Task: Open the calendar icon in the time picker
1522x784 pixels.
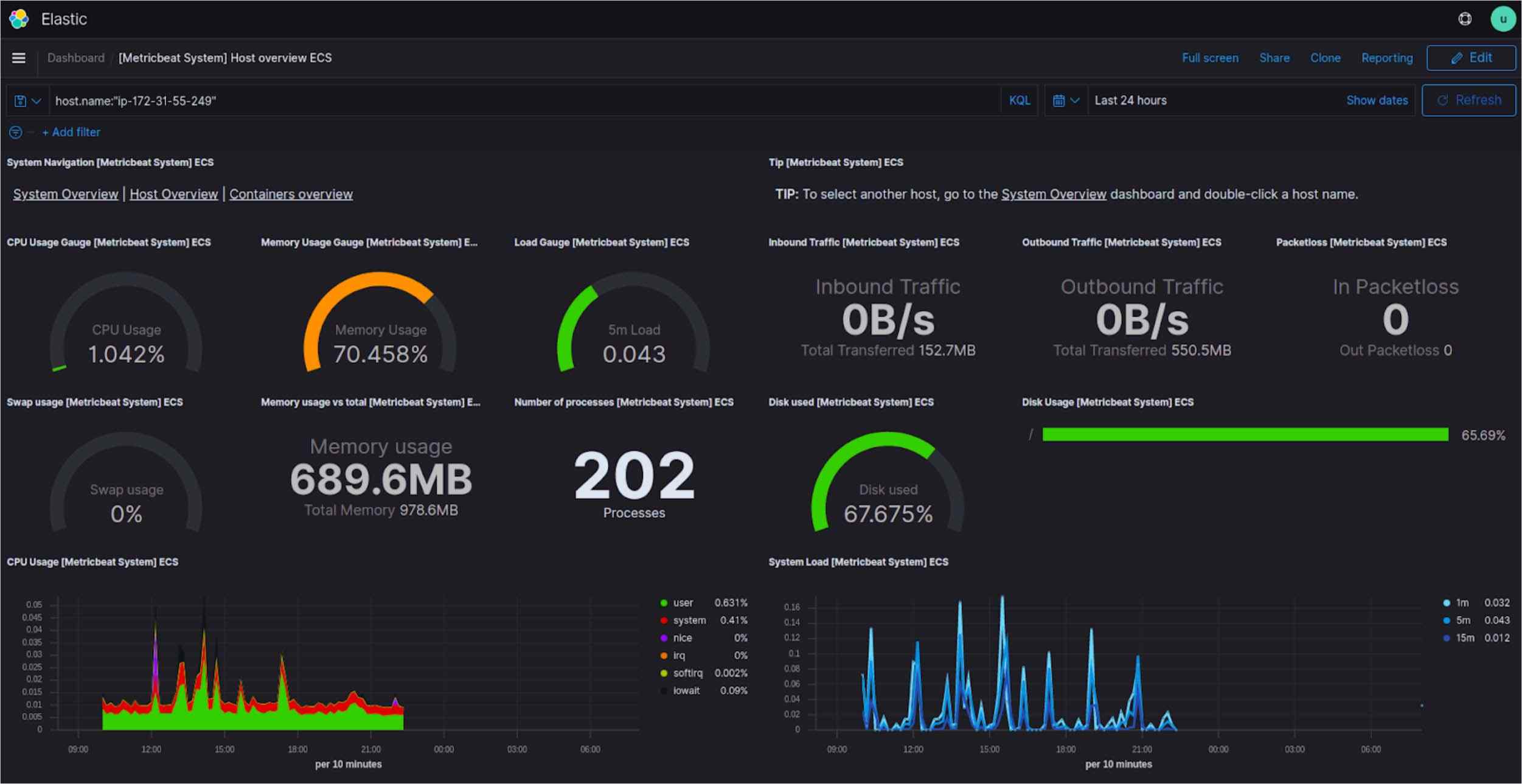Action: (x=1060, y=100)
